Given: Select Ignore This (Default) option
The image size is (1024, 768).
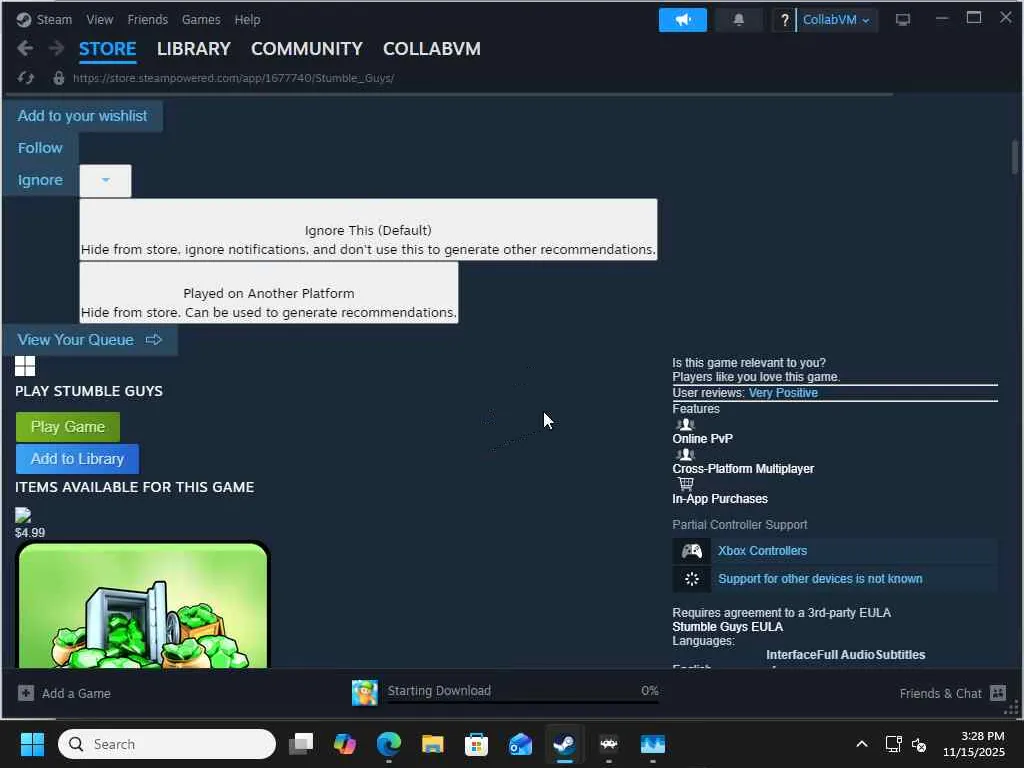Looking at the screenshot, I should 368,230.
